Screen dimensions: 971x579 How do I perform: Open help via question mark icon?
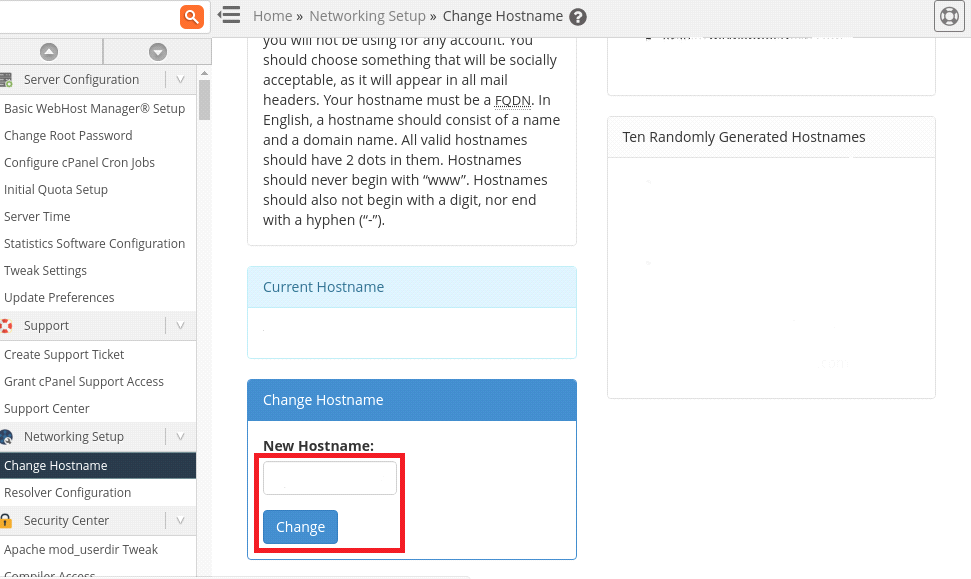click(x=578, y=17)
